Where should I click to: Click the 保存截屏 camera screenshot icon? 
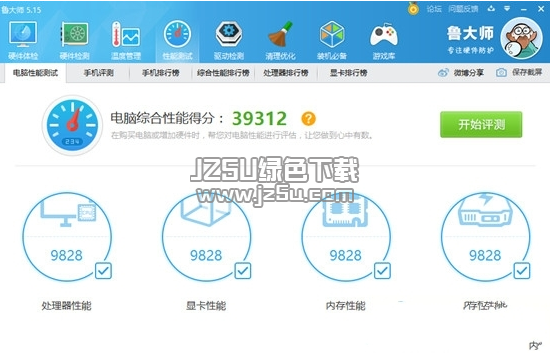coord(501,73)
